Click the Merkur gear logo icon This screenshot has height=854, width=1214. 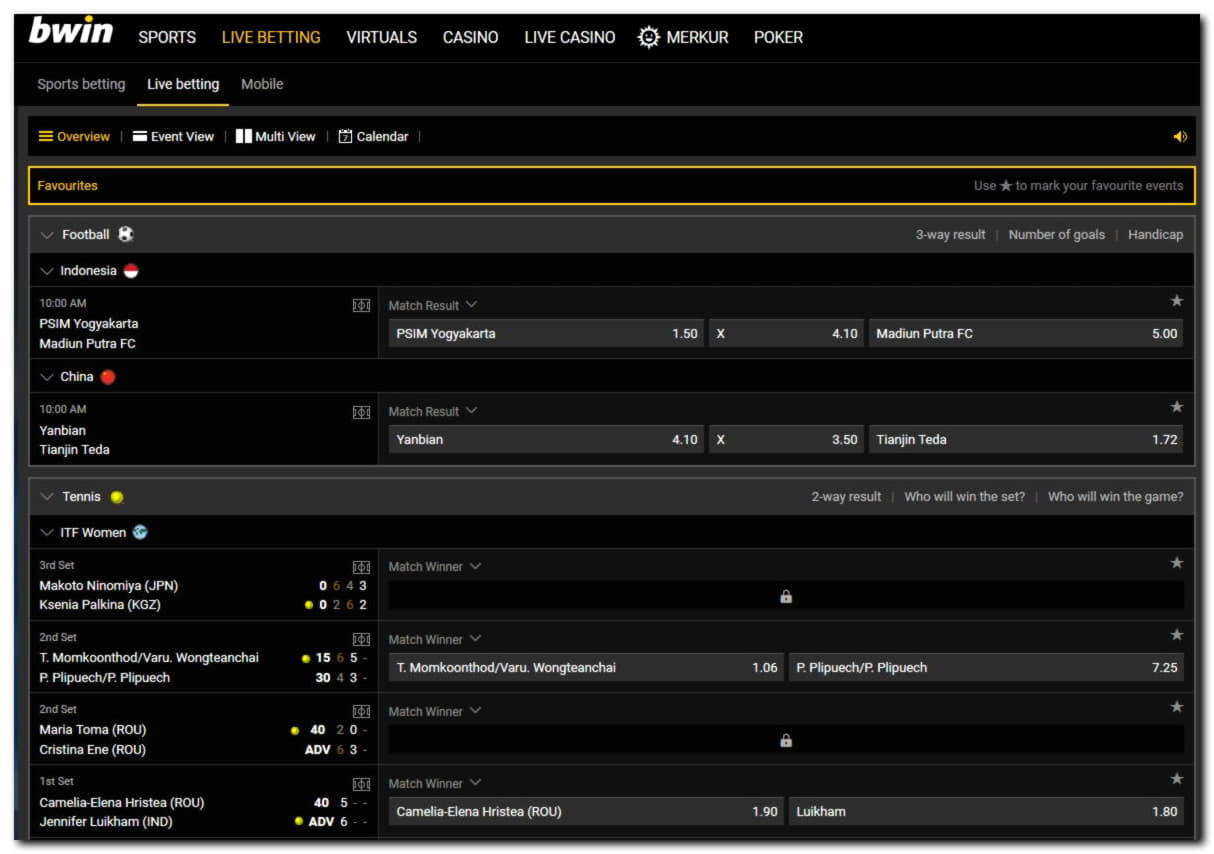pos(649,37)
